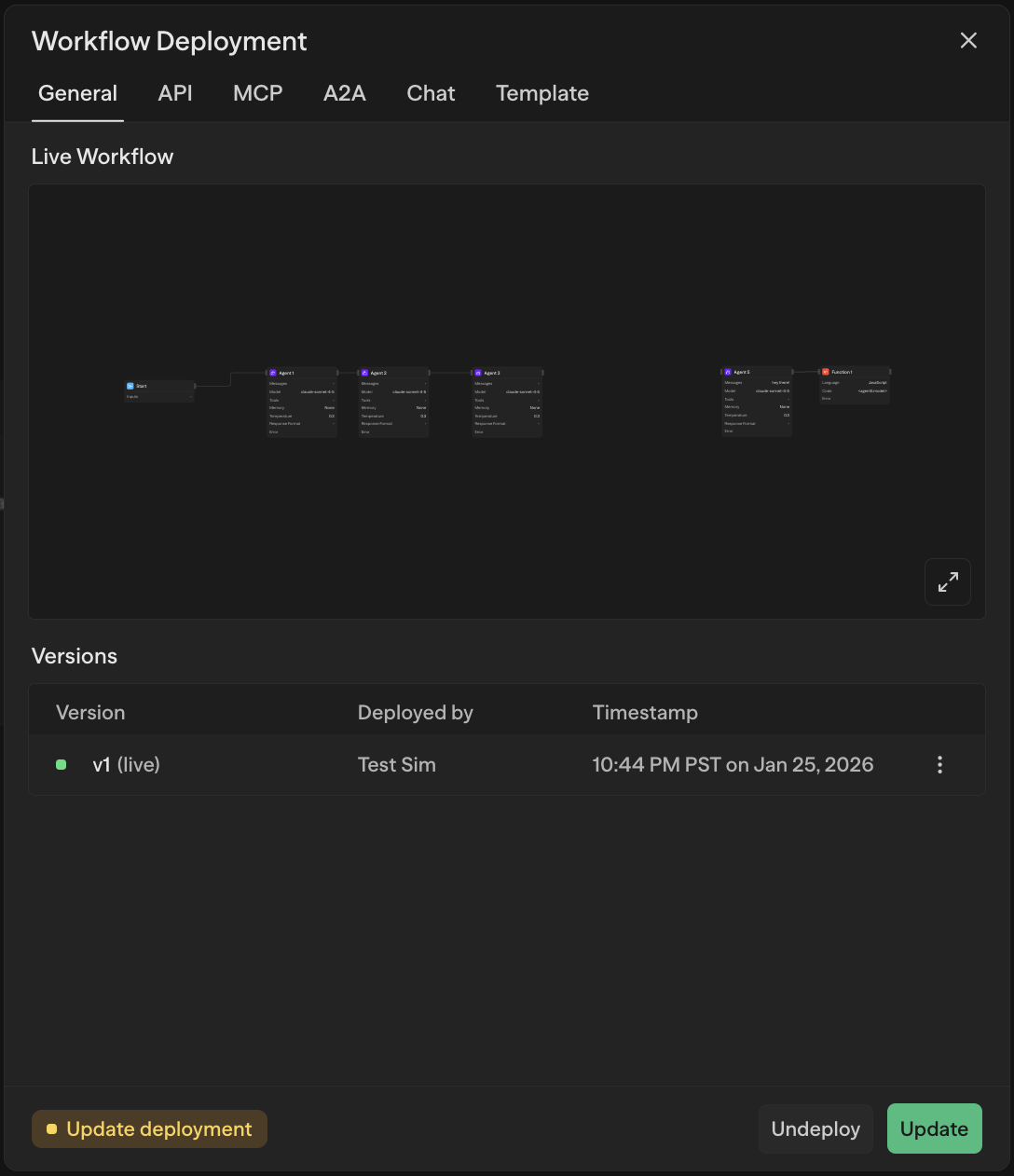Click the yellow Update deployment badge
Image resolution: width=1014 pixels, height=1176 pixels.
tap(149, 1128)
